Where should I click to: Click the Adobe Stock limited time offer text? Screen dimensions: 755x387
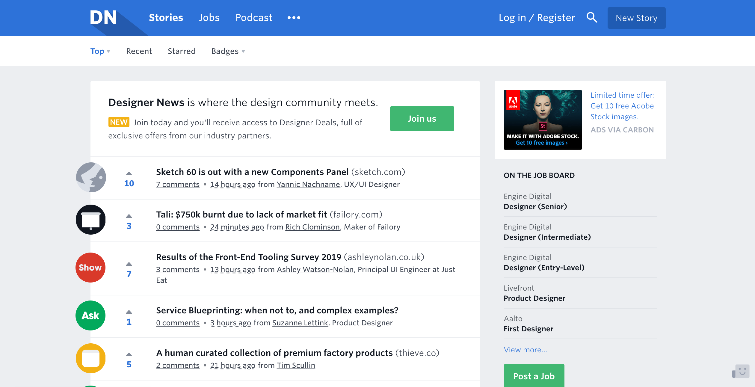(x=622, y=106)
